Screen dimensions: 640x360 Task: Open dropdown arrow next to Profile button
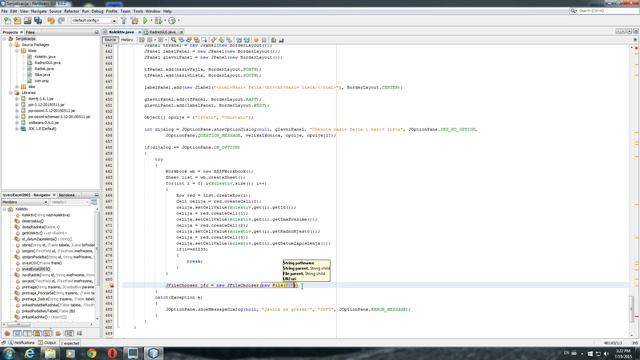pyautogui.click(x=178, y=20)
